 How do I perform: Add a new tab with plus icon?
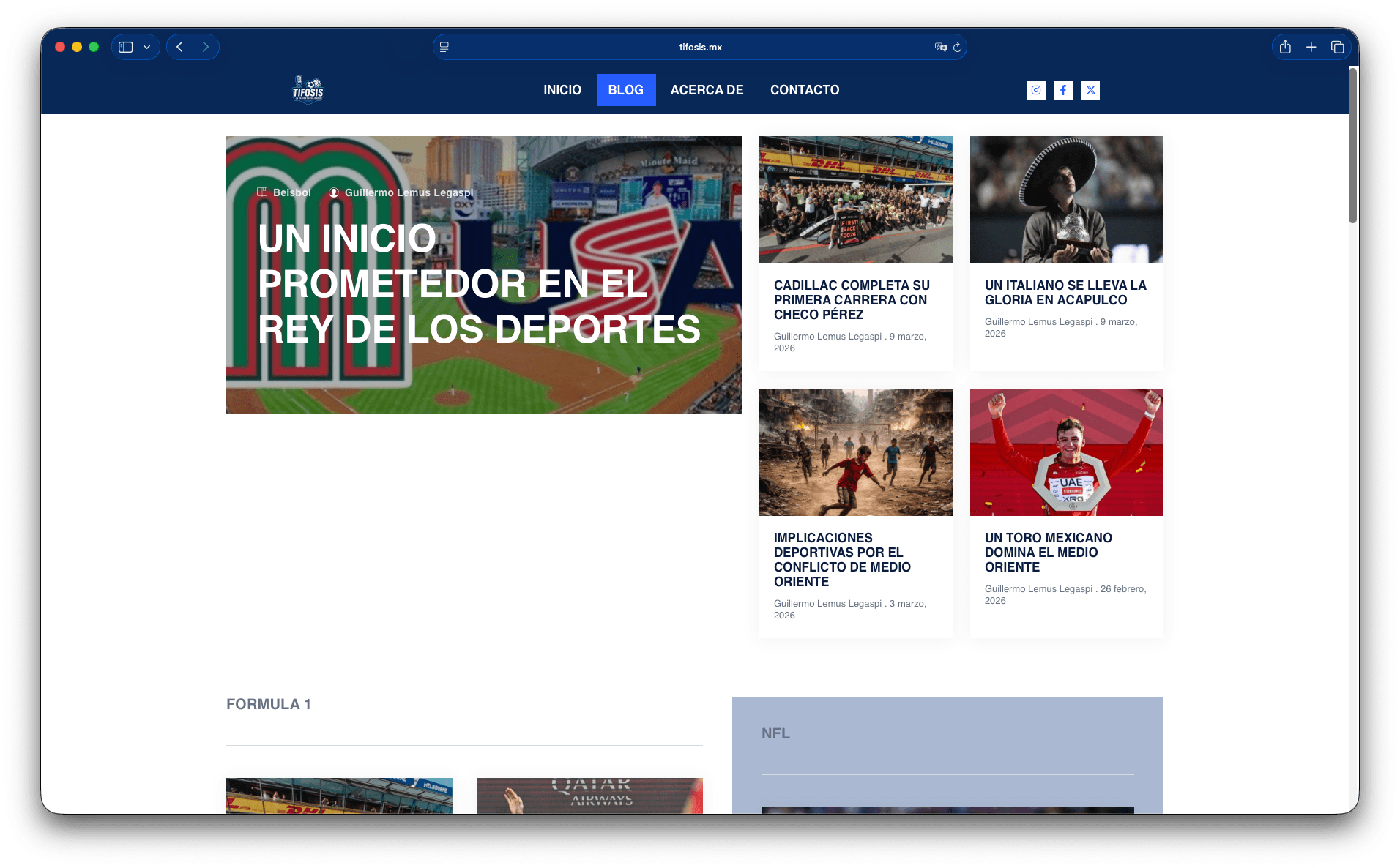[x=1311, y=47]
